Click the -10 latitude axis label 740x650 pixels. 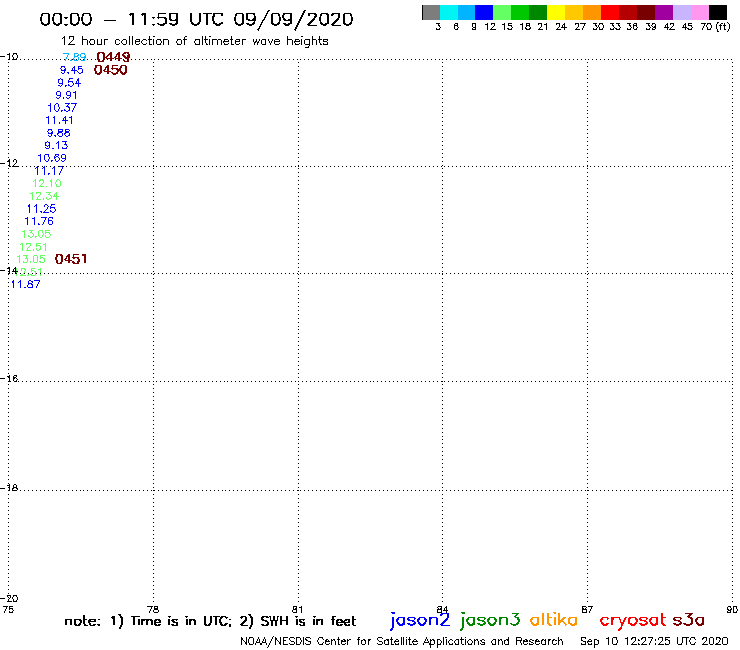(x=10, y=57)
